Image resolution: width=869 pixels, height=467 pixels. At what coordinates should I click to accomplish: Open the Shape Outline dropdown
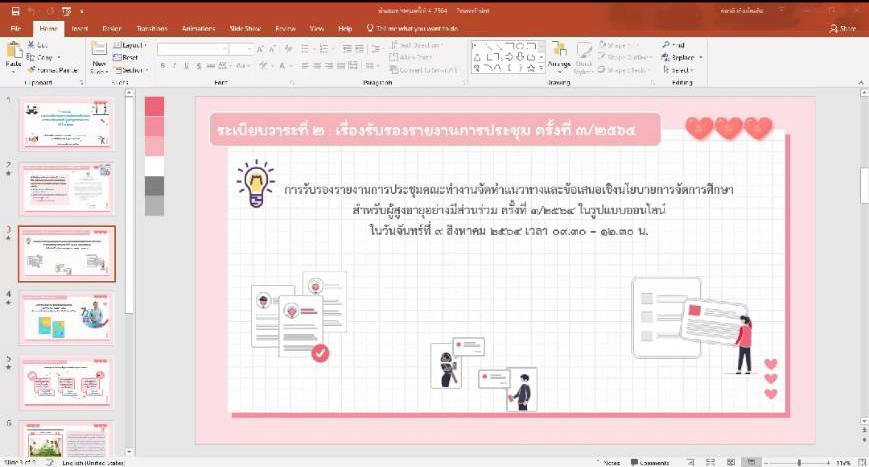[x=625, y=58]
